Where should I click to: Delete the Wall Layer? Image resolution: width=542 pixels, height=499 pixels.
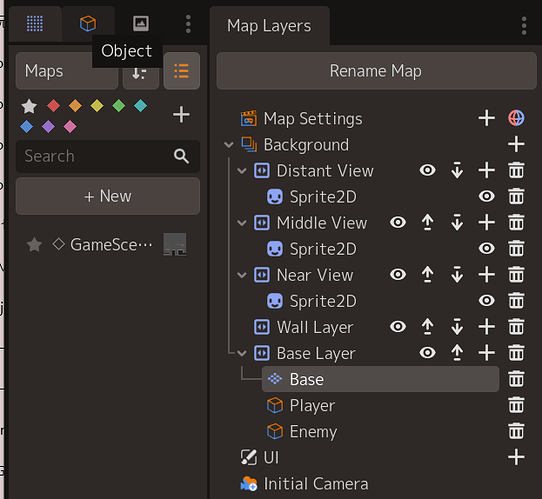(x=516, y=327)
